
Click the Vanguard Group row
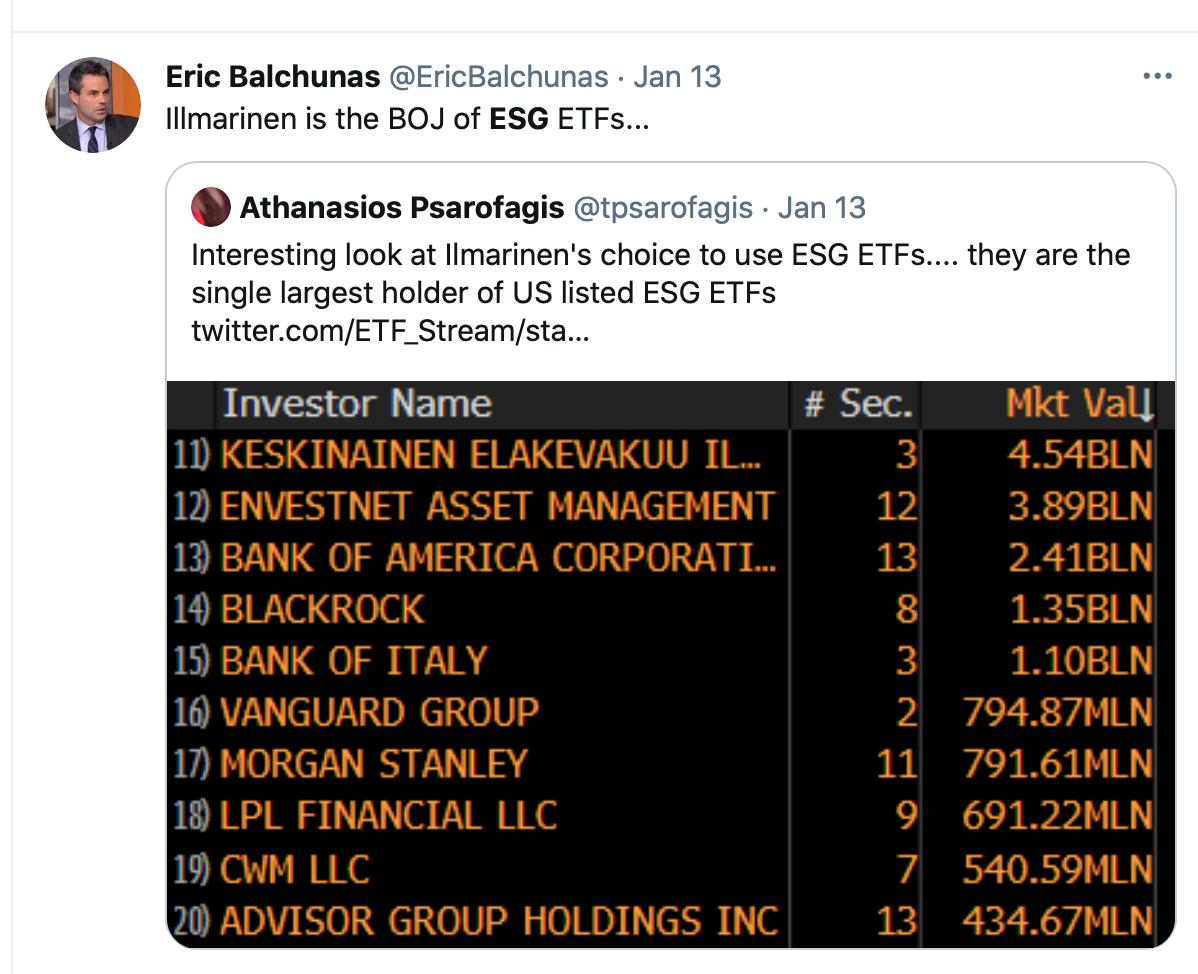pyautogui.click(x=379, y=713)
